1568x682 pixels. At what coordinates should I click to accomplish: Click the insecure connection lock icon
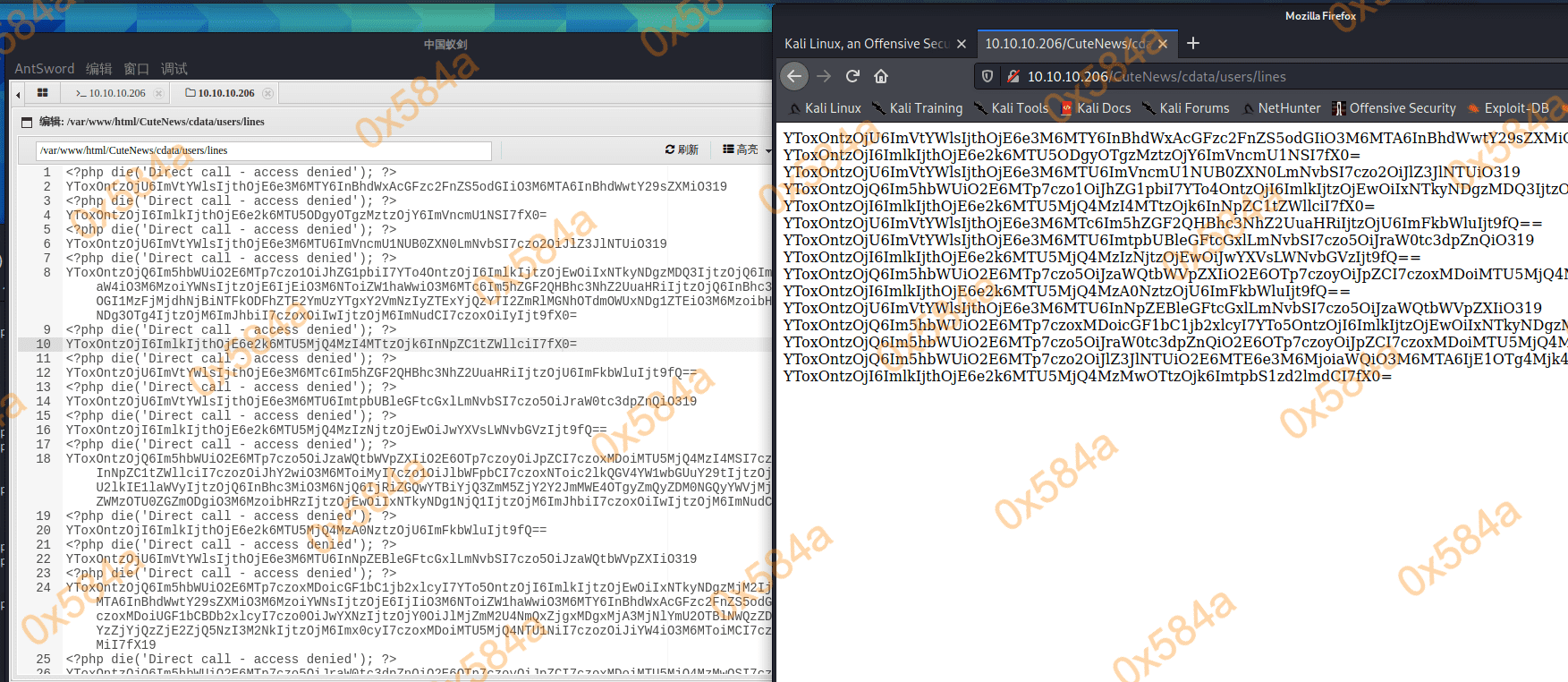tap(1013, 77)
